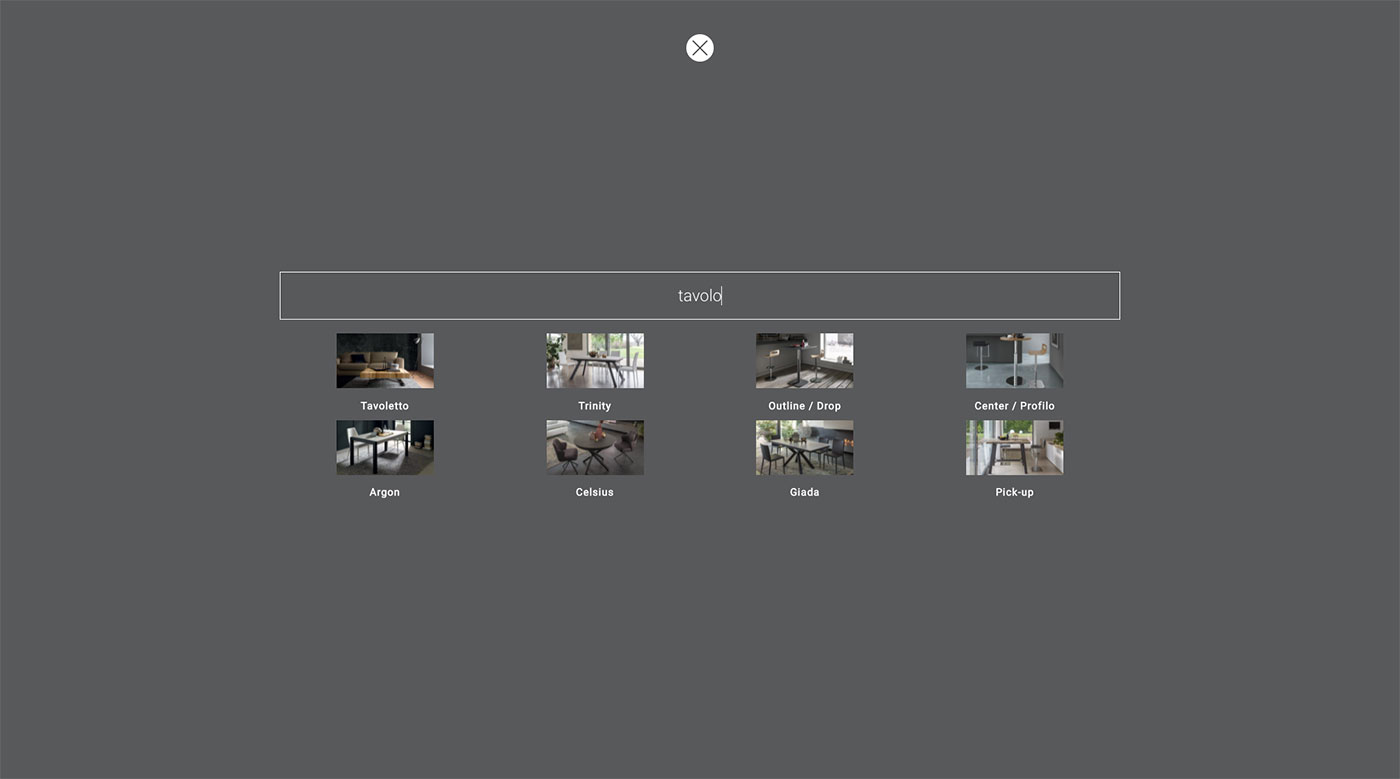Viewport: 1400px width, 779px height.
Task: Open the Giada table thumbnail
Action: tap(805, 448)
